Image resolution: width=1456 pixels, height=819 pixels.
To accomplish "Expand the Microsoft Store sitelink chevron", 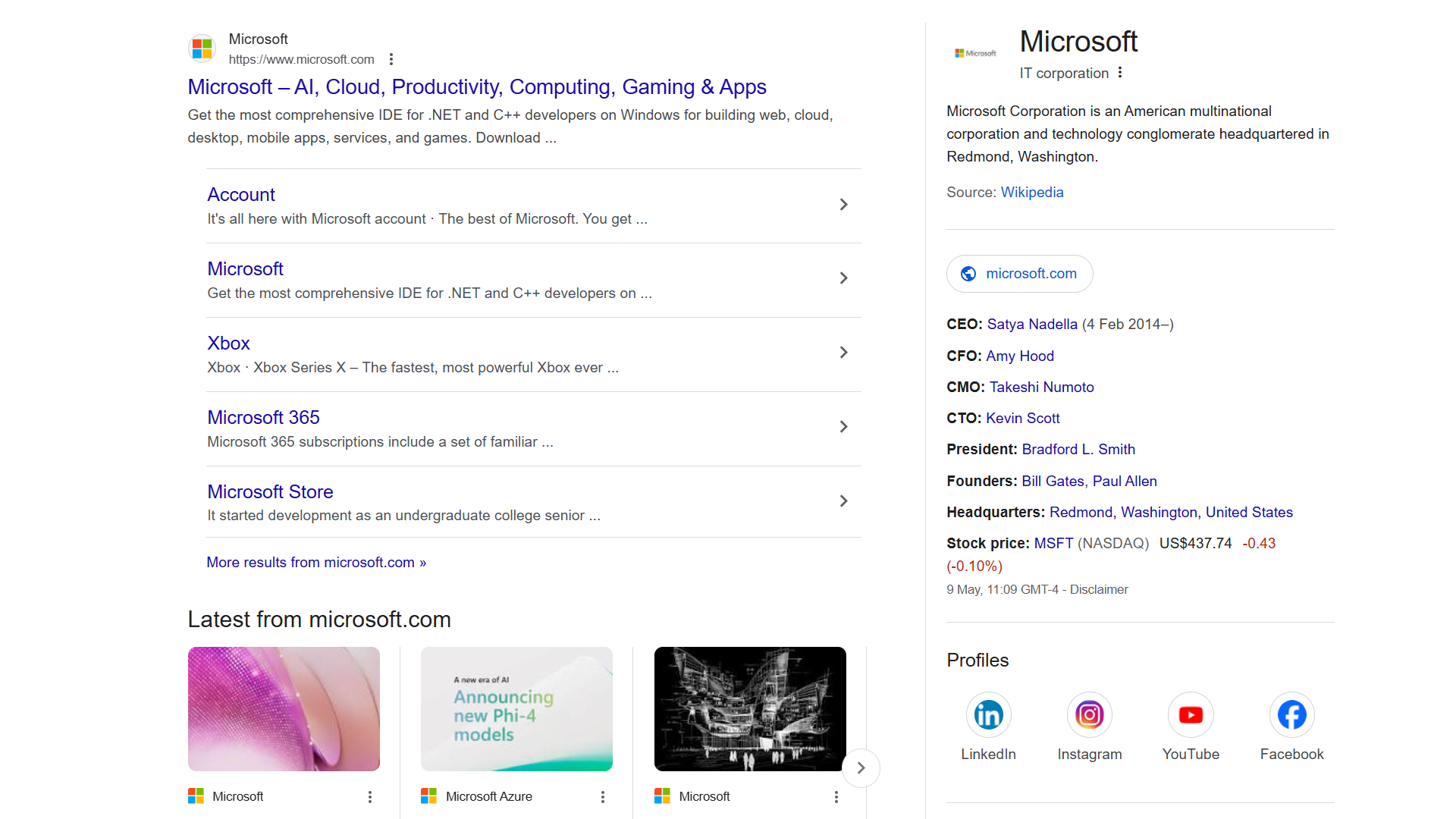I will [843, 501].
